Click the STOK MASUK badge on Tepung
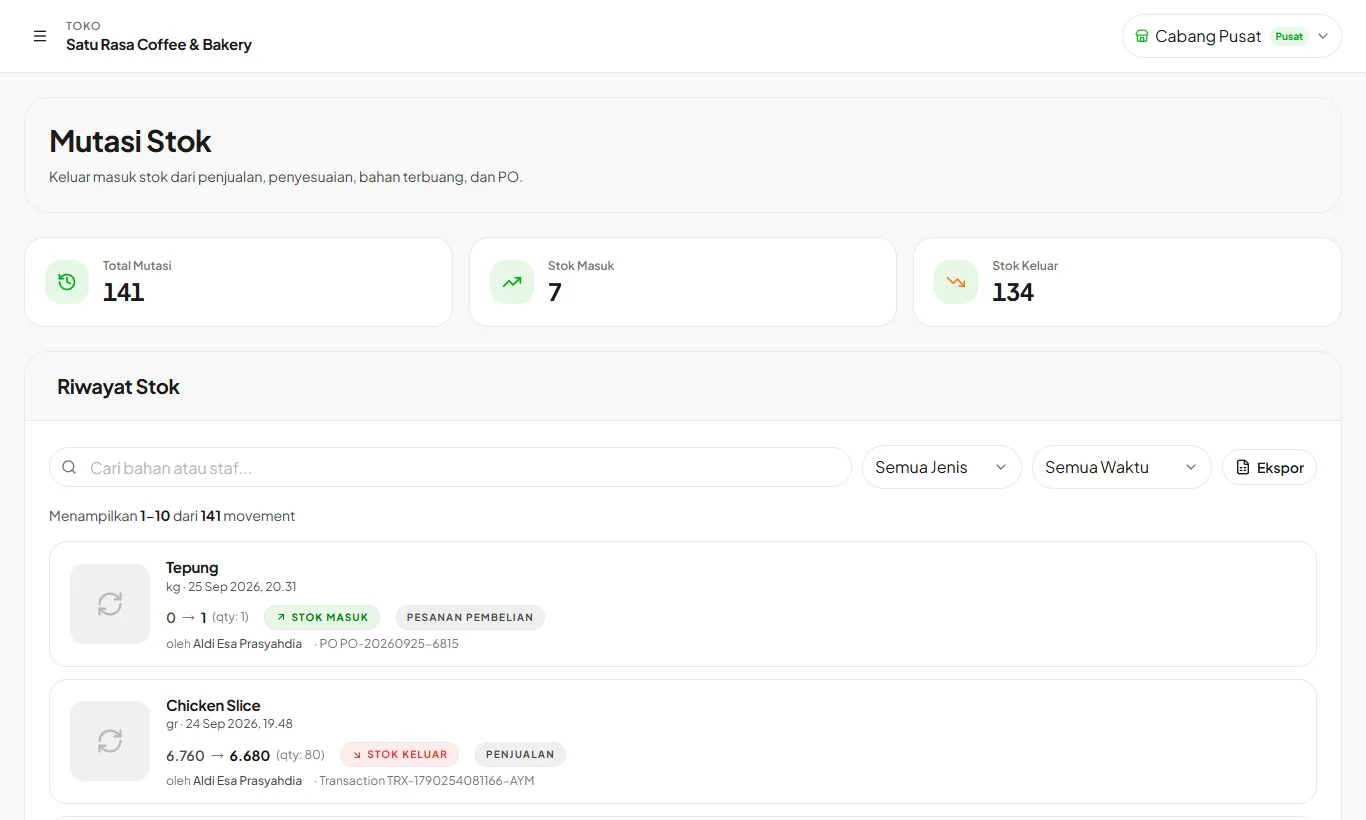The image size is (1366, 820). [x=323, y=617]
